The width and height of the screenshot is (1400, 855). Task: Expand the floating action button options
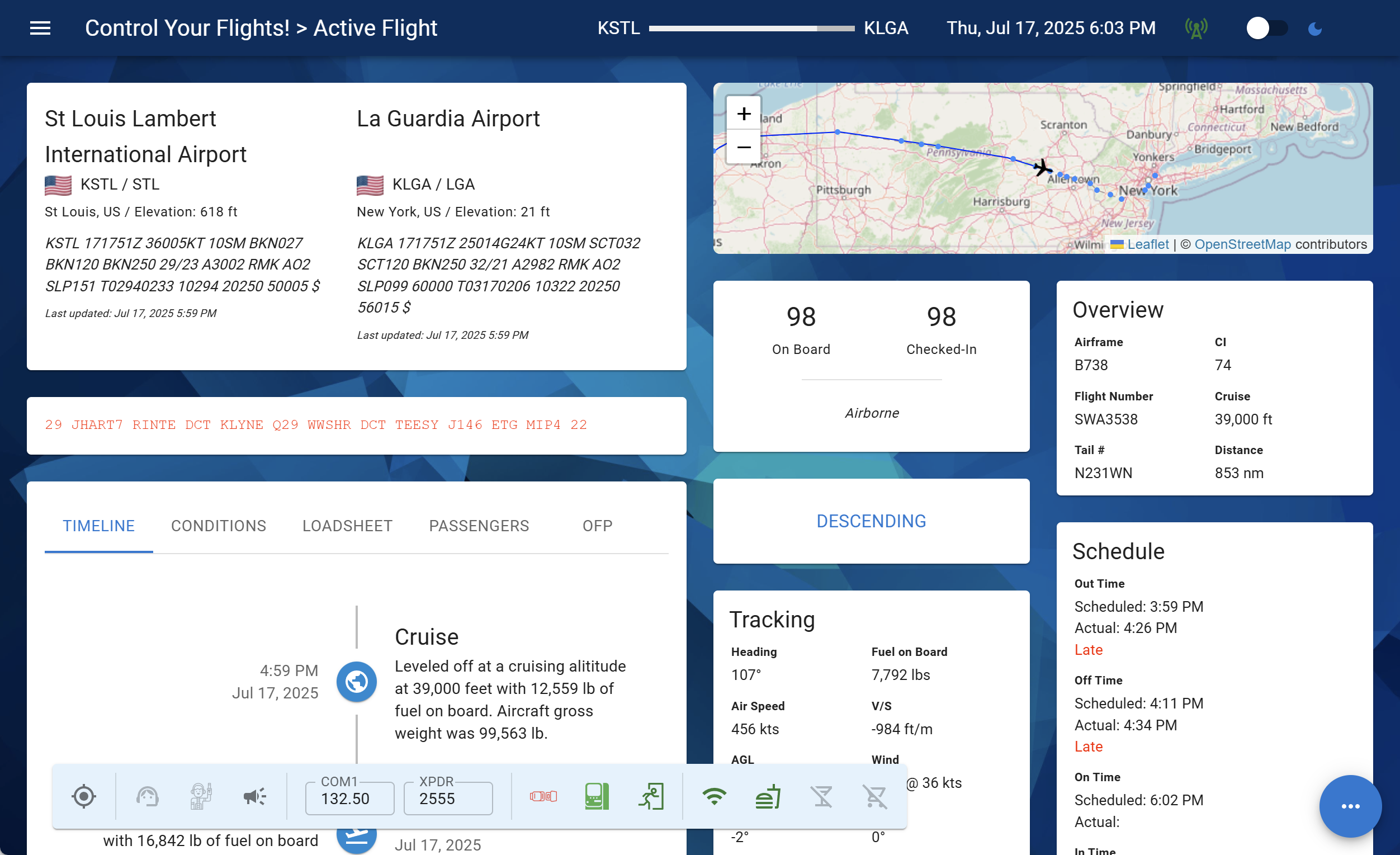[x=1351, y=806]
